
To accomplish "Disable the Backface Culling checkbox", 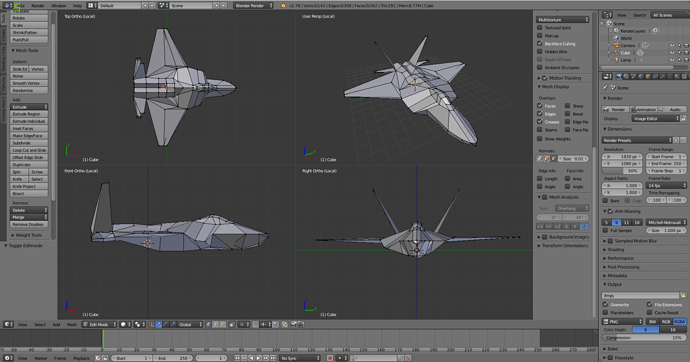I will click(x=540, y=44).
